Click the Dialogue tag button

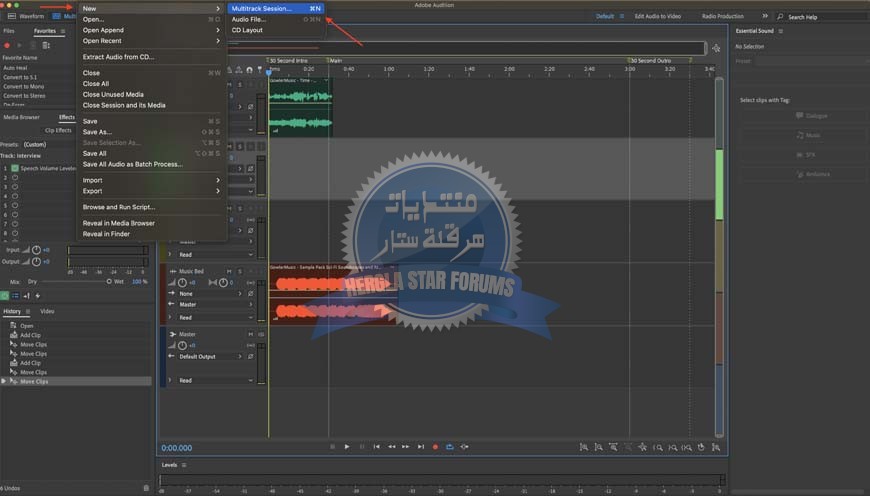812,116
